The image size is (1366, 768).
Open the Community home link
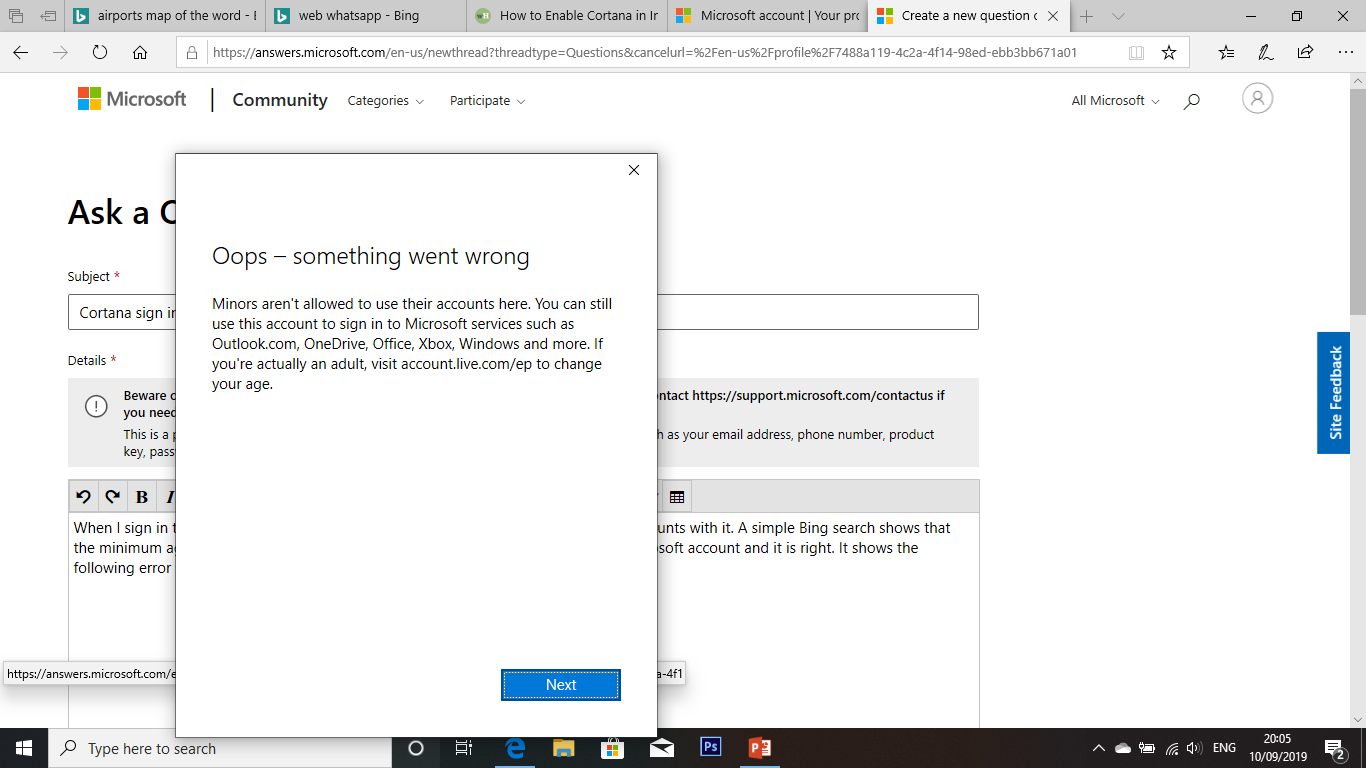(280, 100)
